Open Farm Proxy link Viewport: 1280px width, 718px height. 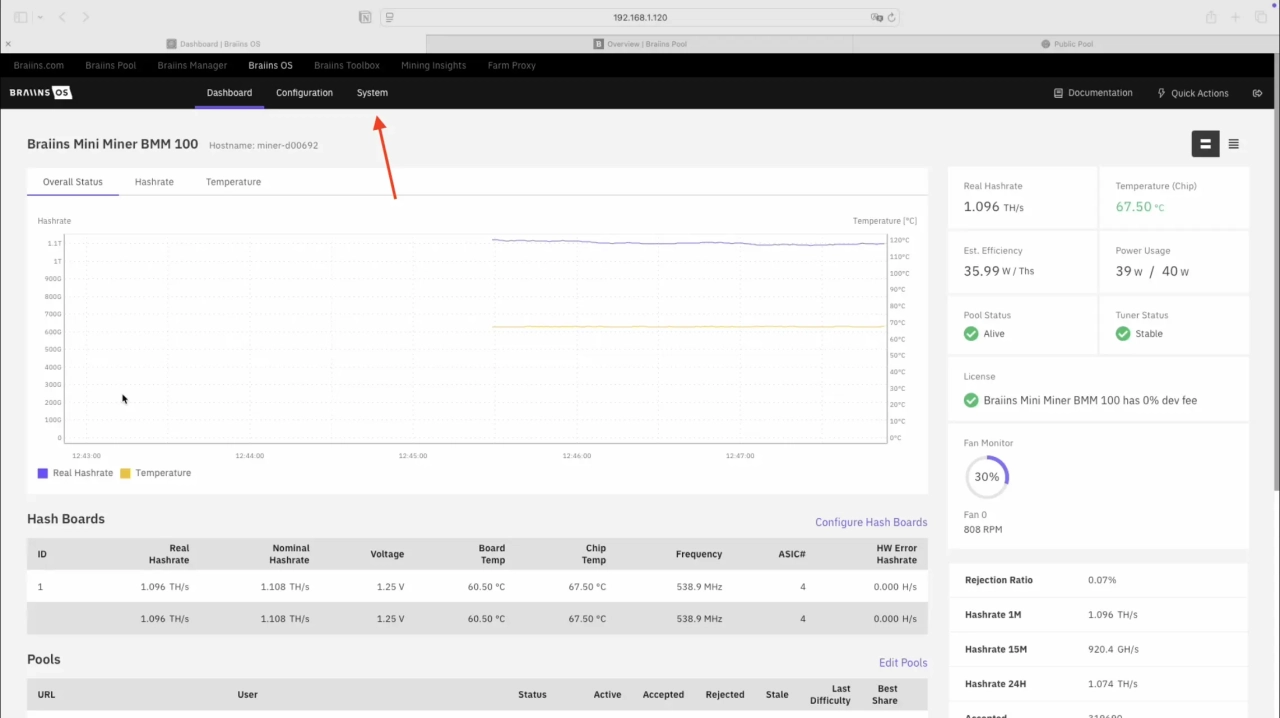click(512, 65)
